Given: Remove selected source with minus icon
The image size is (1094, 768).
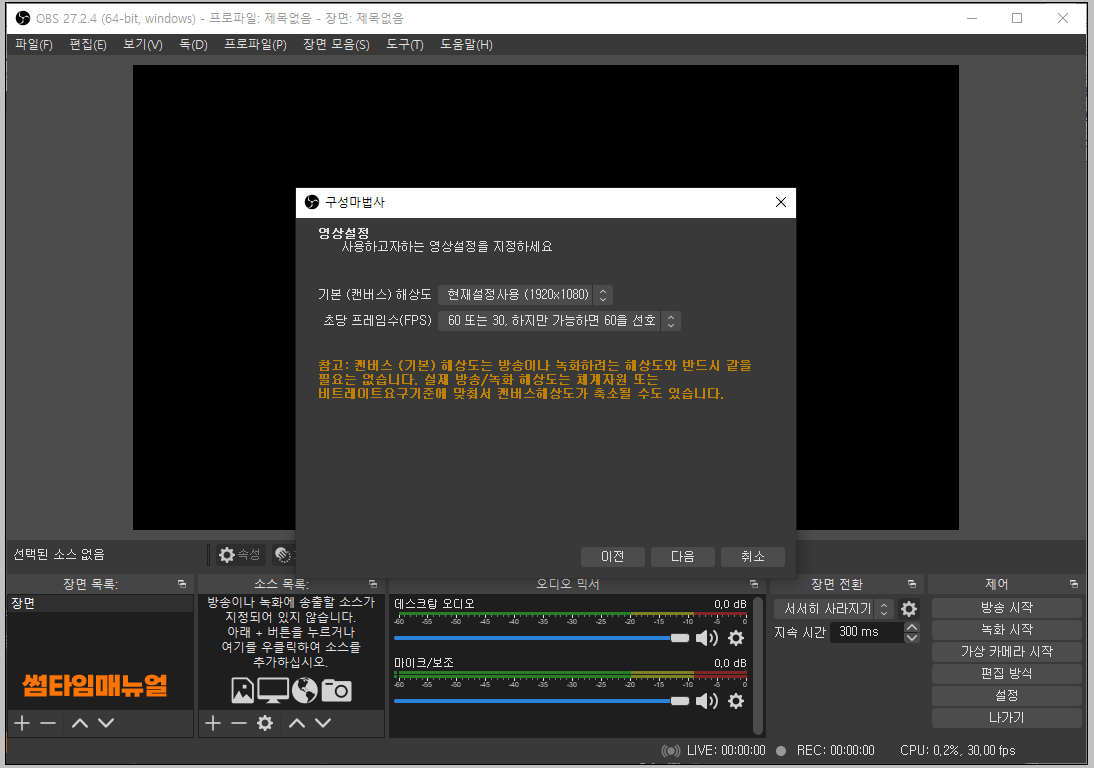Looking at the screenshot, I should point(239,723).
